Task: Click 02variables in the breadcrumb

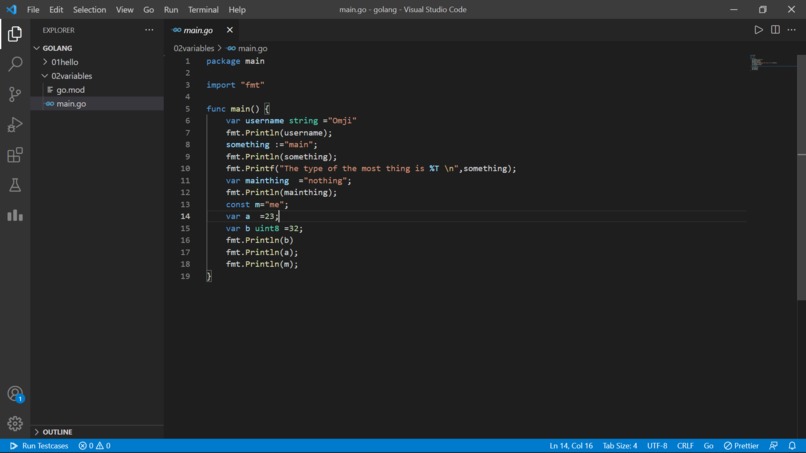Action: click(194, 48)
